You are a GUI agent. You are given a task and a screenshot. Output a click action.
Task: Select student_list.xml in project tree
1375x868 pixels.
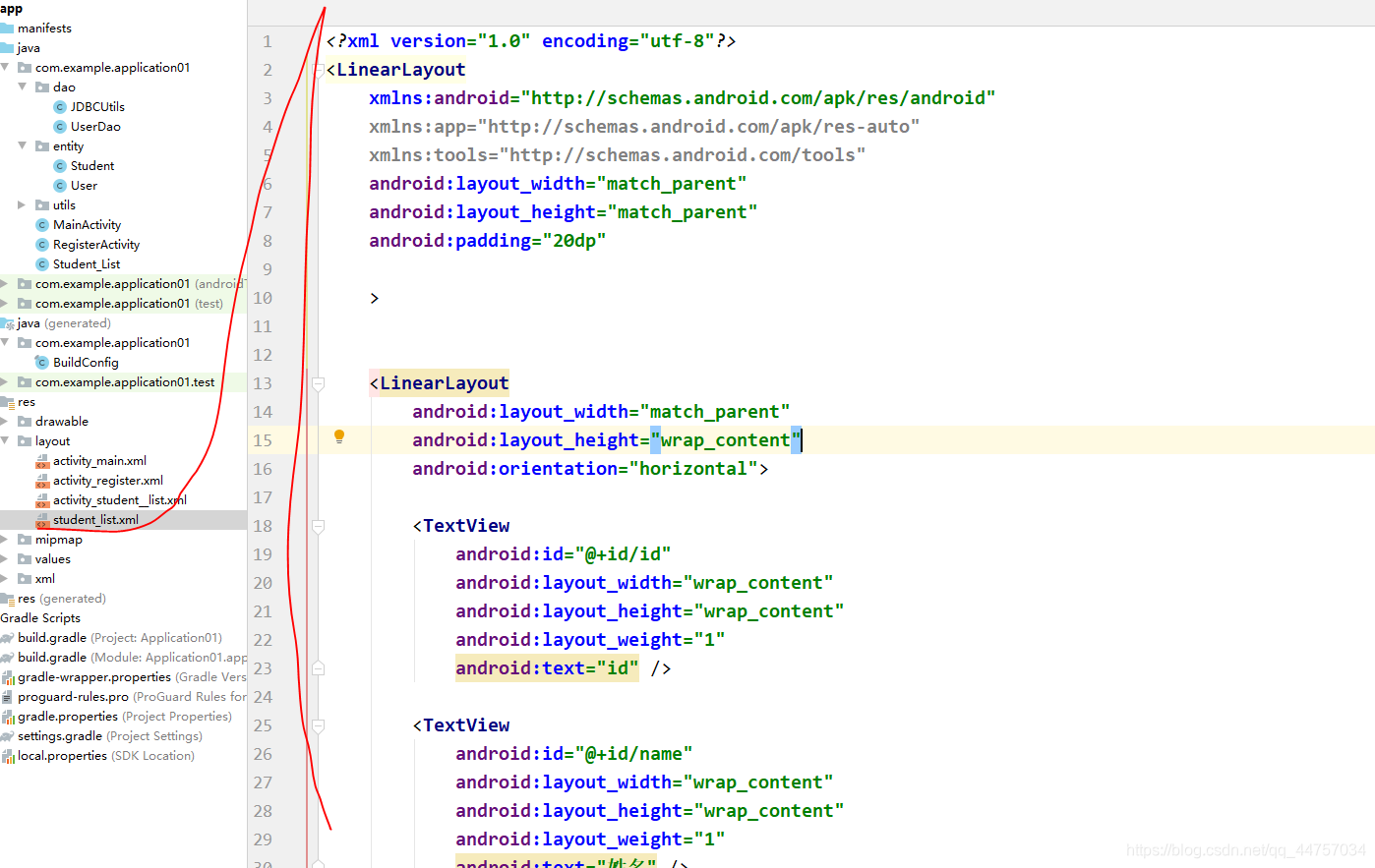(95, 519)
